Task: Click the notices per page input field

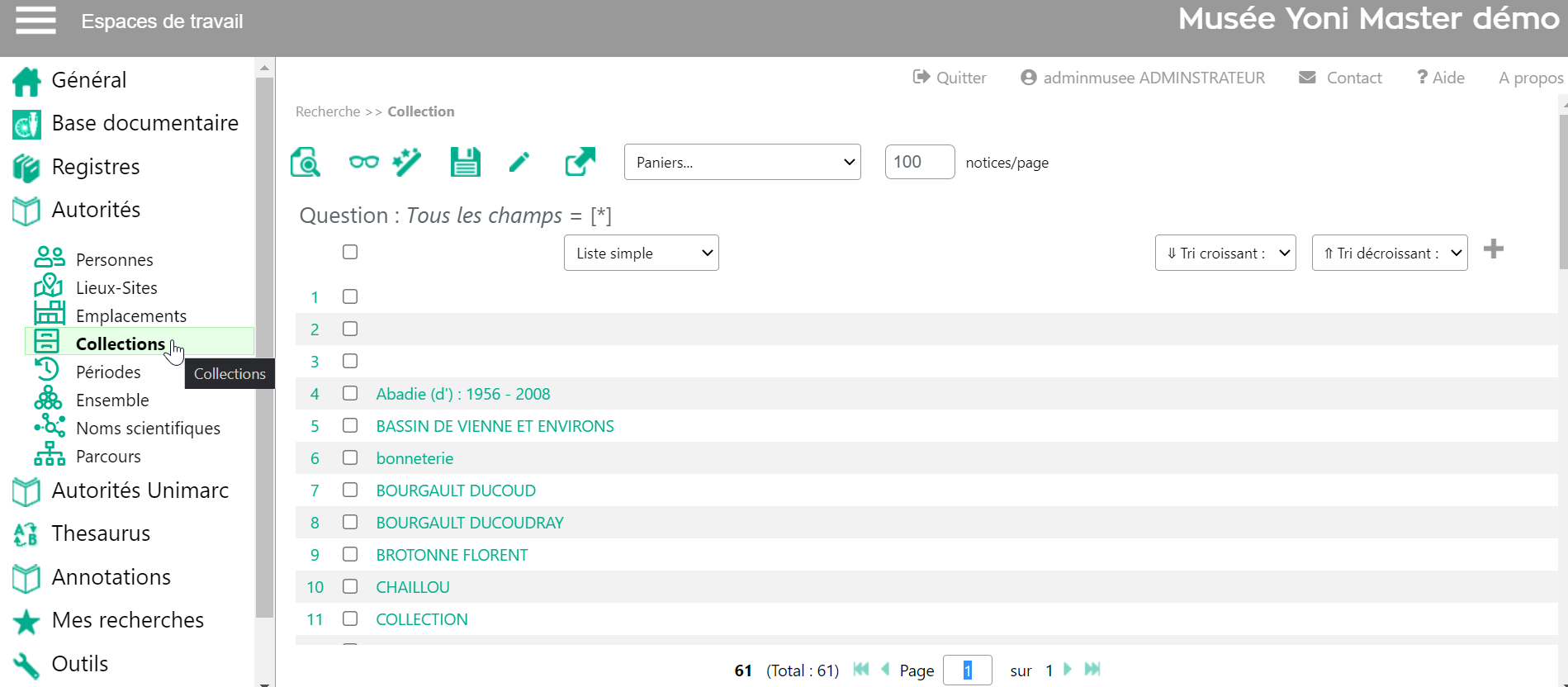Action: click(919, 162)
